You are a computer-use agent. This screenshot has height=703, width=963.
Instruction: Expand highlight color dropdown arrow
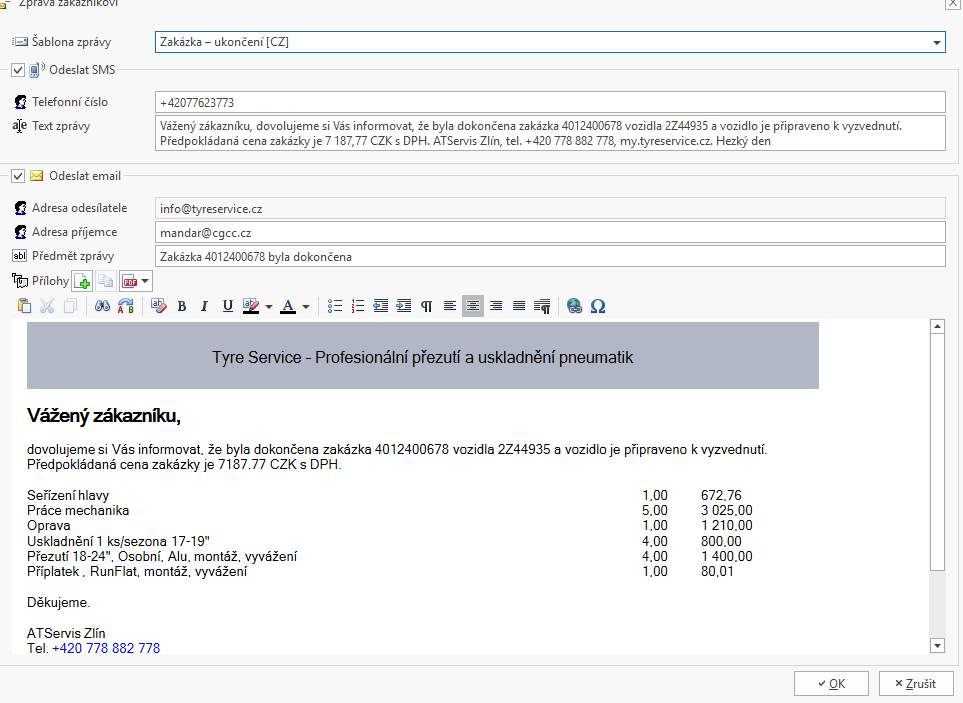[268, 306]
